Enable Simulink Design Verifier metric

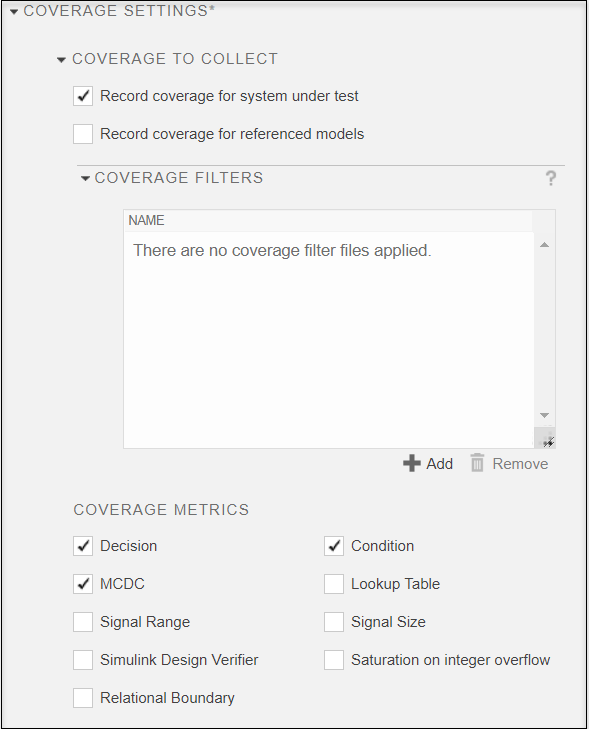[x=83, y=660]
